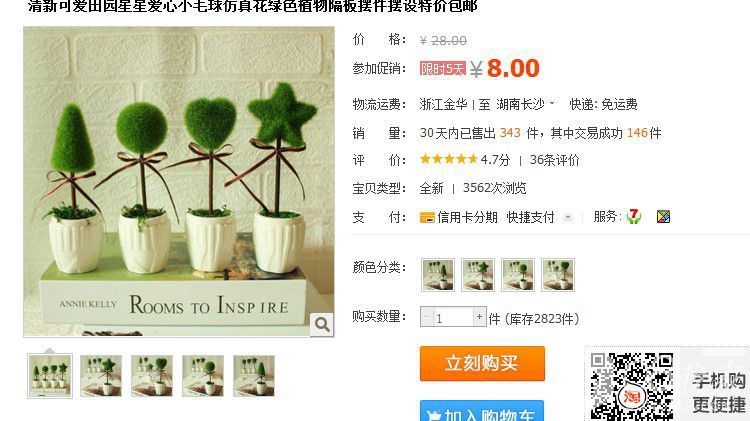Click the 7-day return service icon
The width and height of the screenshot is (750, 421).
point(634,217)
